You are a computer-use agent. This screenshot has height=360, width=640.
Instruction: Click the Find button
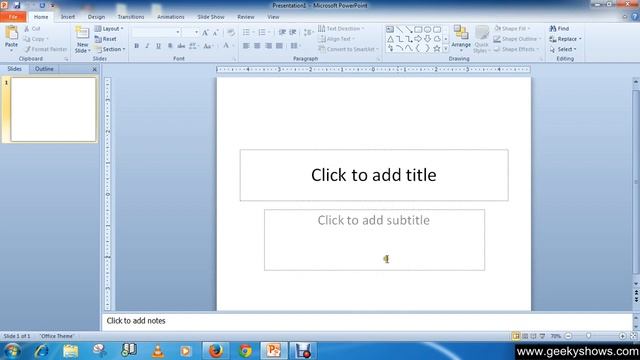[x=559, y=29]
